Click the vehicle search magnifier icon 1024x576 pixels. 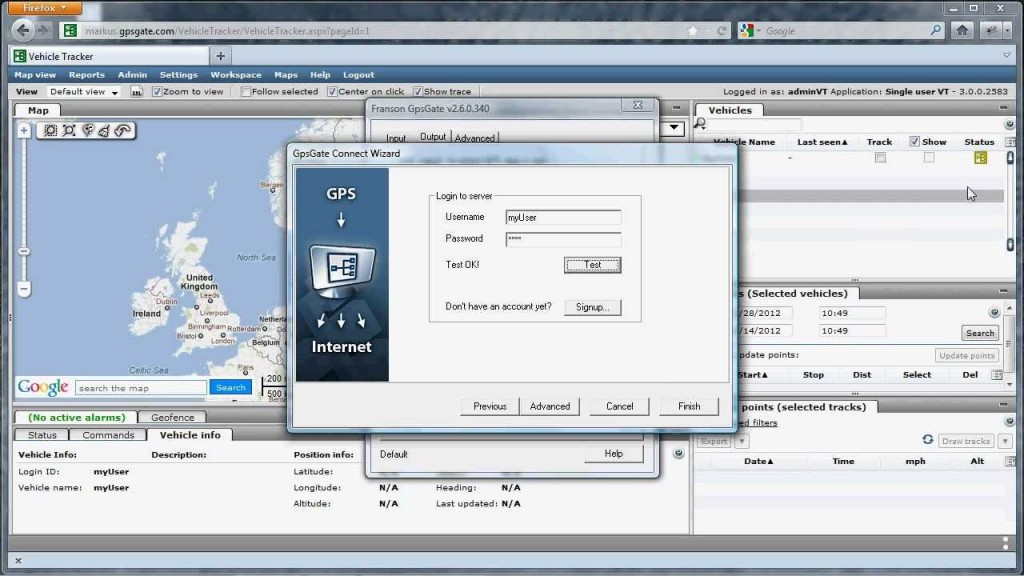click(x=699, y=123)
